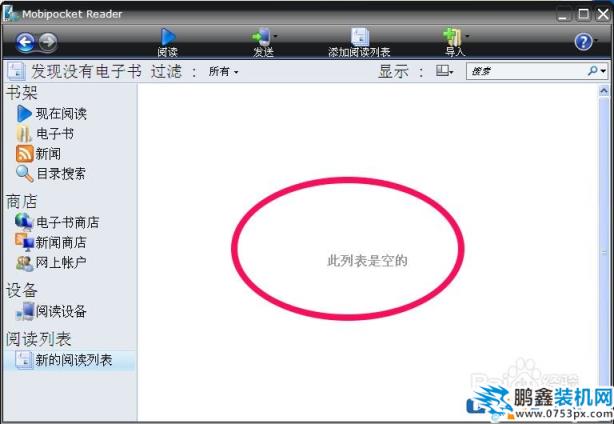This screenshot has height=424, width=614.
Task: Click the 网上帐户 people icon
Action: [24, 263]
